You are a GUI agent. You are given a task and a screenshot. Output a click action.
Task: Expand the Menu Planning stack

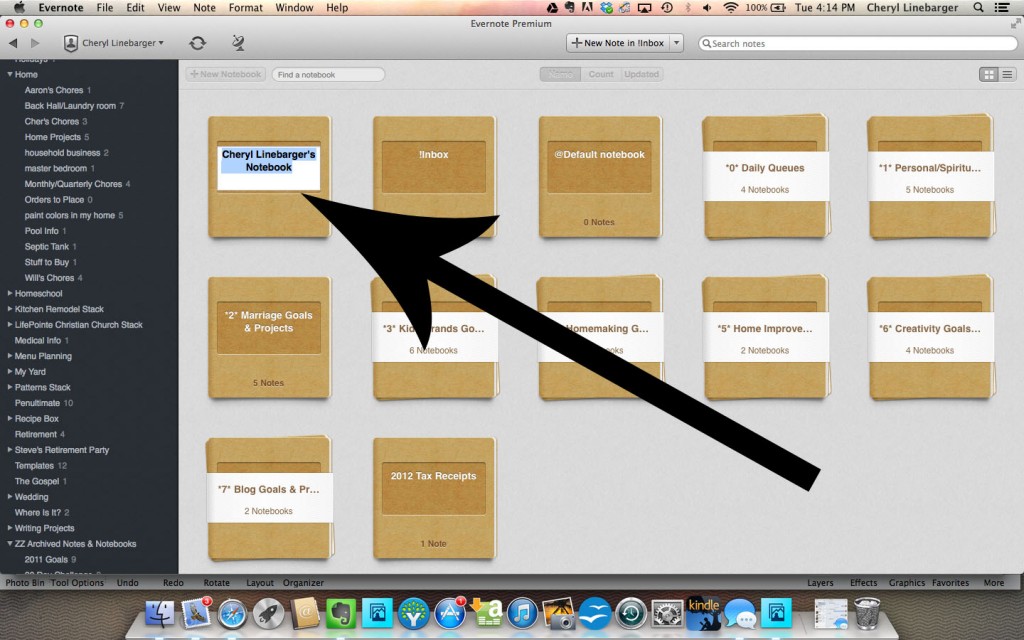pos(10,356)
